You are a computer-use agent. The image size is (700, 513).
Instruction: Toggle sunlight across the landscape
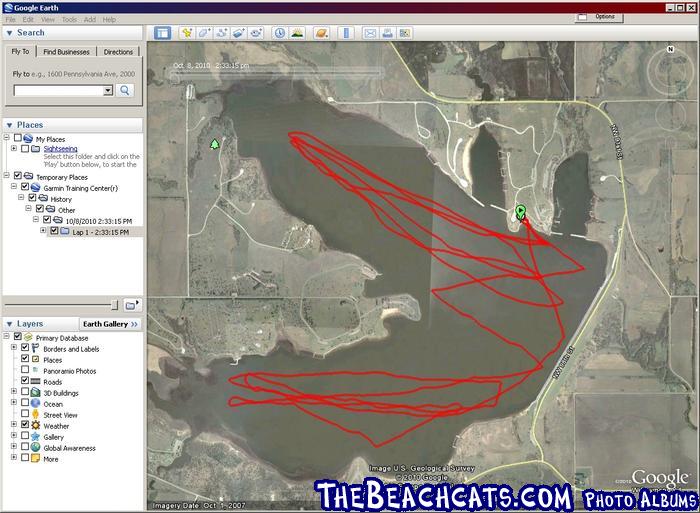297,33
